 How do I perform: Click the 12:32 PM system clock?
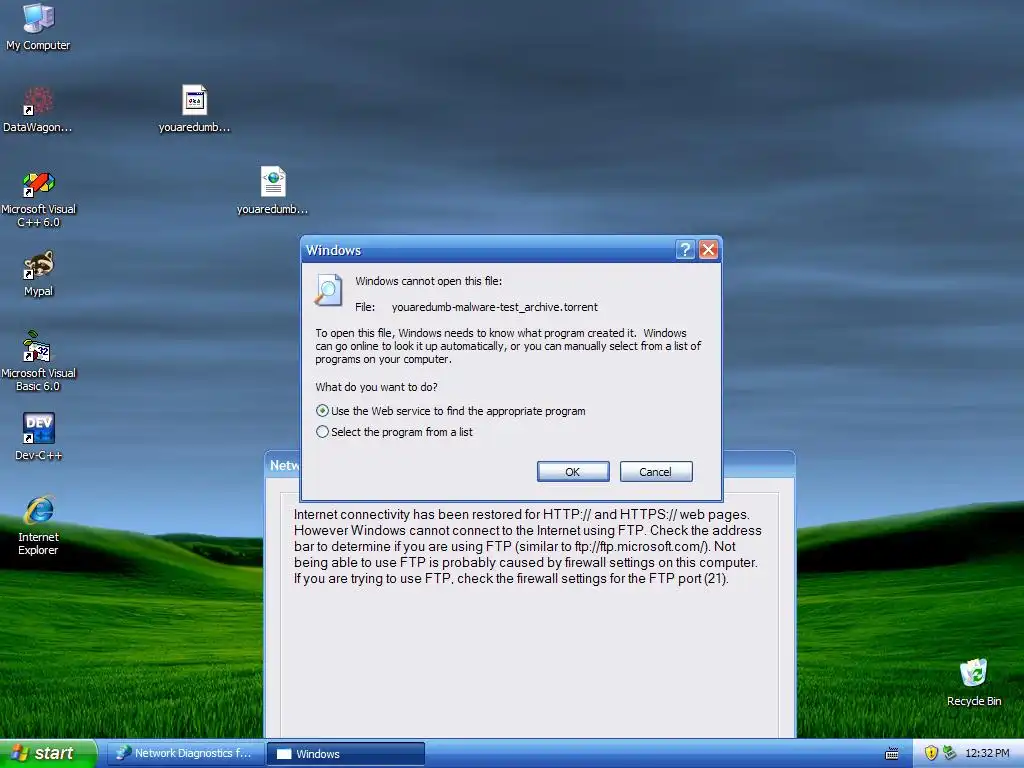[987, 753]
